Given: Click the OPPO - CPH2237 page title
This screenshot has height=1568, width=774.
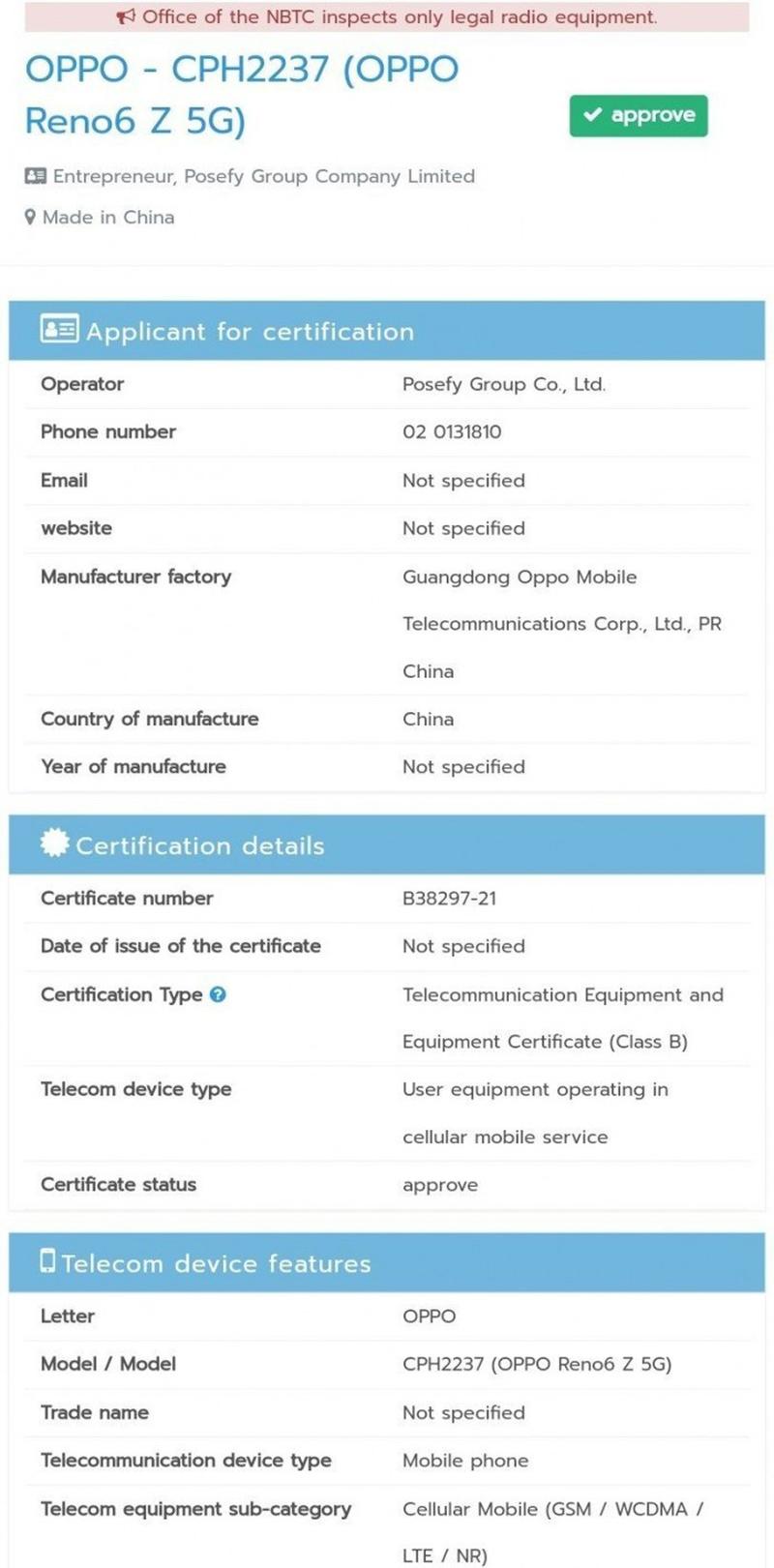Looking at the screenshot, I should [x=242, y=95].
